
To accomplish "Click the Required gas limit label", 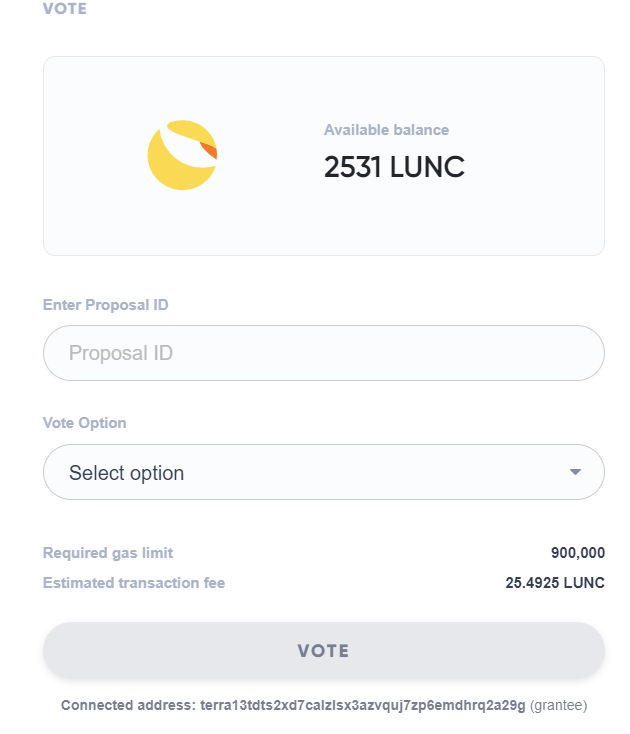I will click(x=108, y=553).
